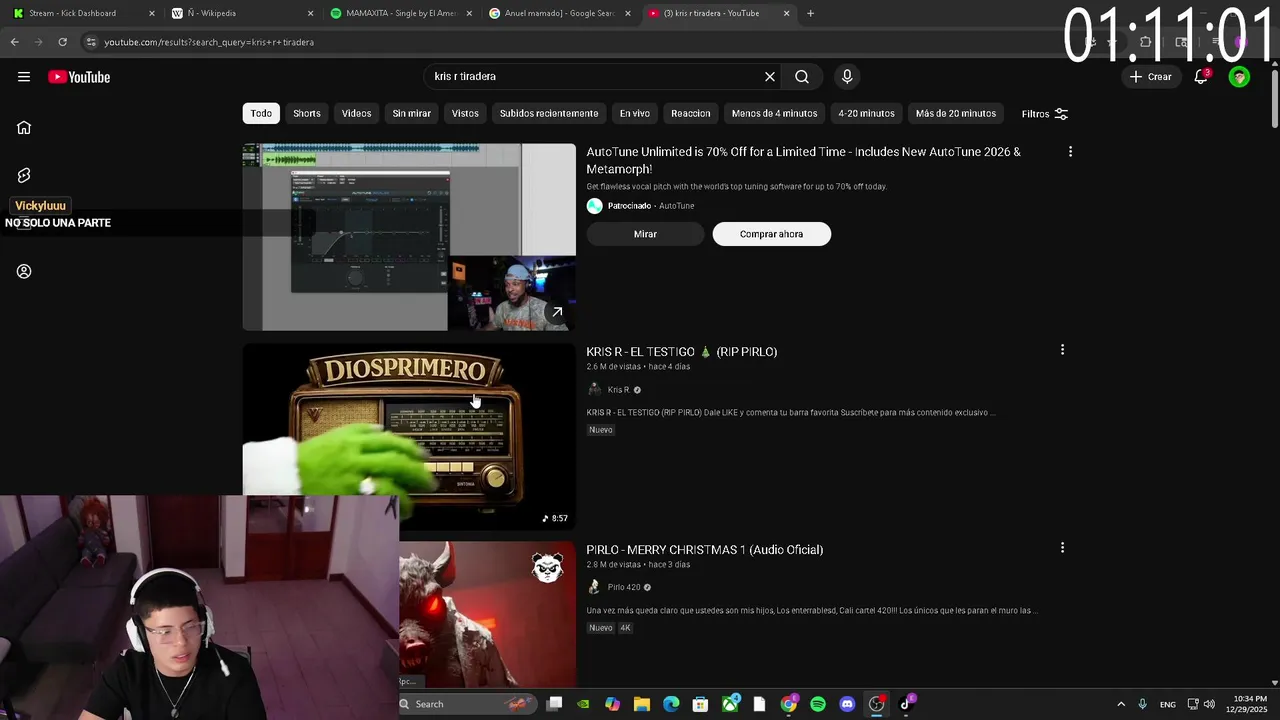The width and height of the screenshot is (1280, 720).
Task: Open the clock showing 10:34 PM
Action: 1248,704
